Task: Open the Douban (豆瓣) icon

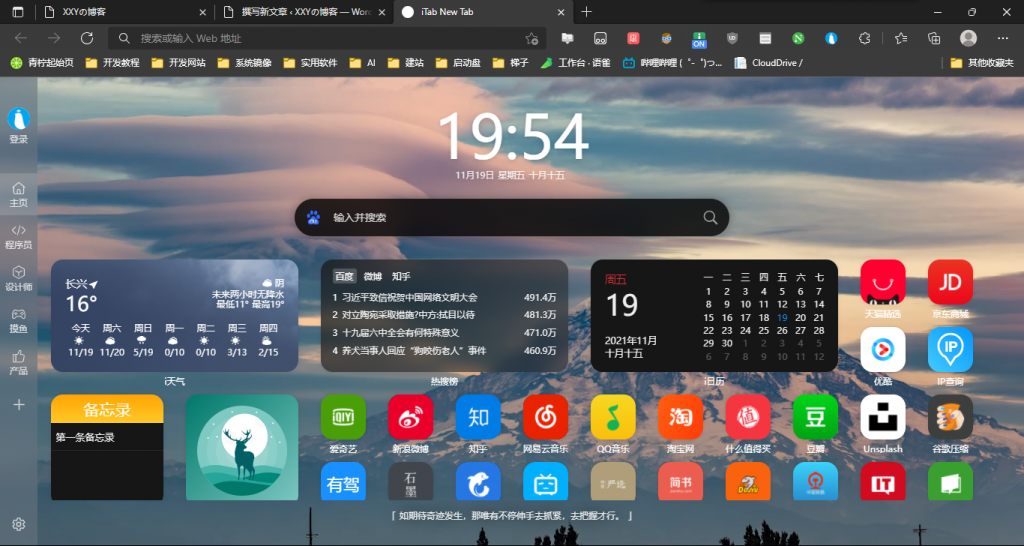Action: pos(815,417)
